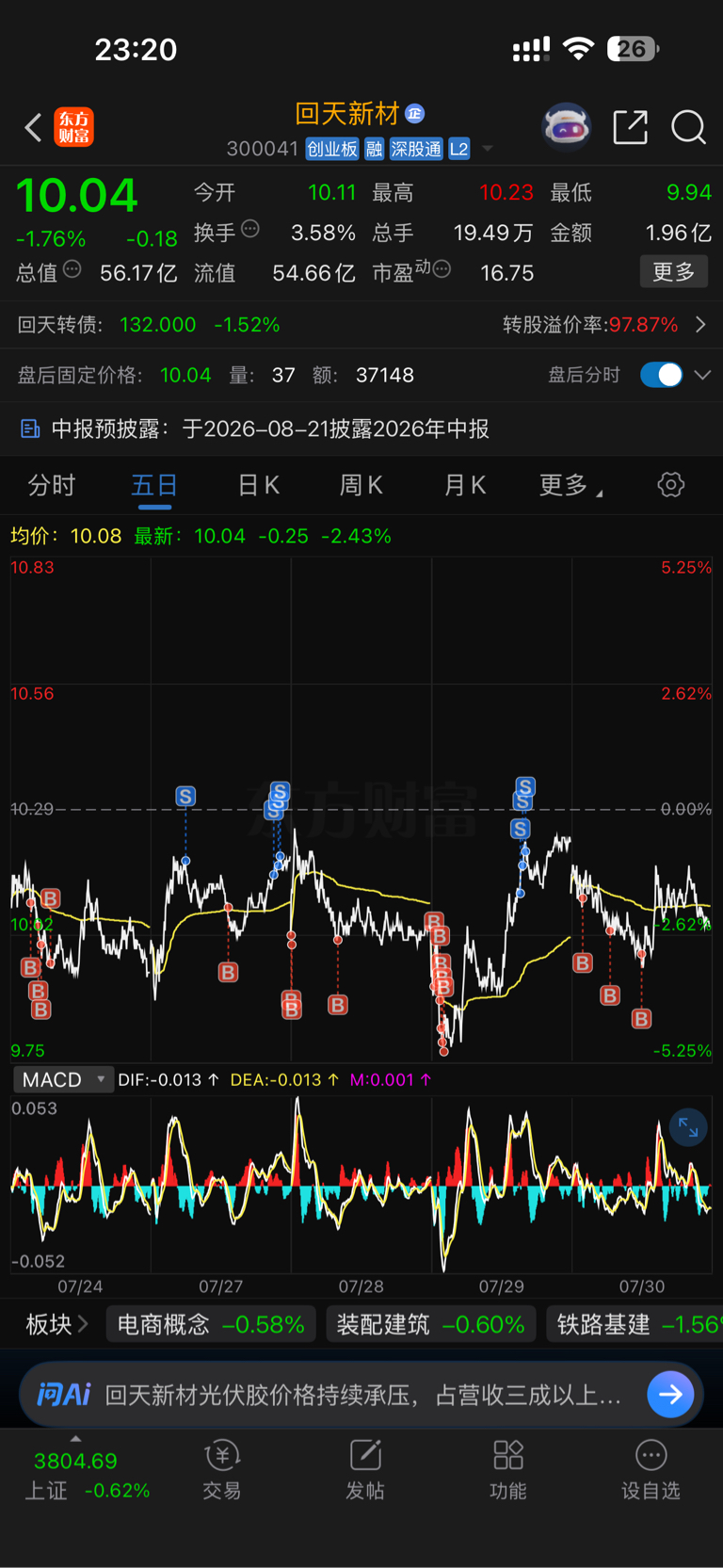Expand the 上证 index bar arrow
Viewport: 723px width, 1568px height.
75,1439
